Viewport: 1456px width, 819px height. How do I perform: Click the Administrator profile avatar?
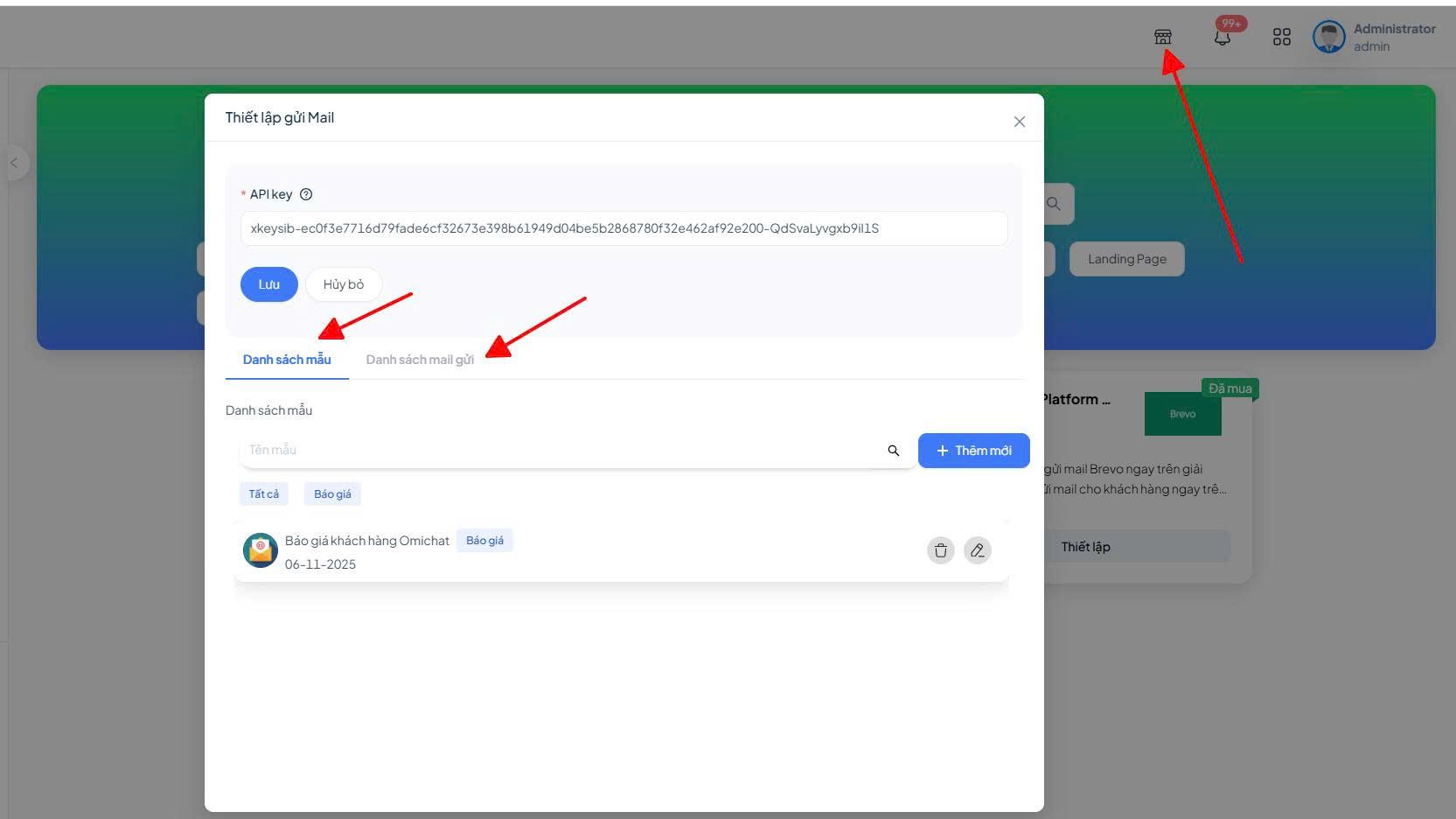[x=1328, y=37]
